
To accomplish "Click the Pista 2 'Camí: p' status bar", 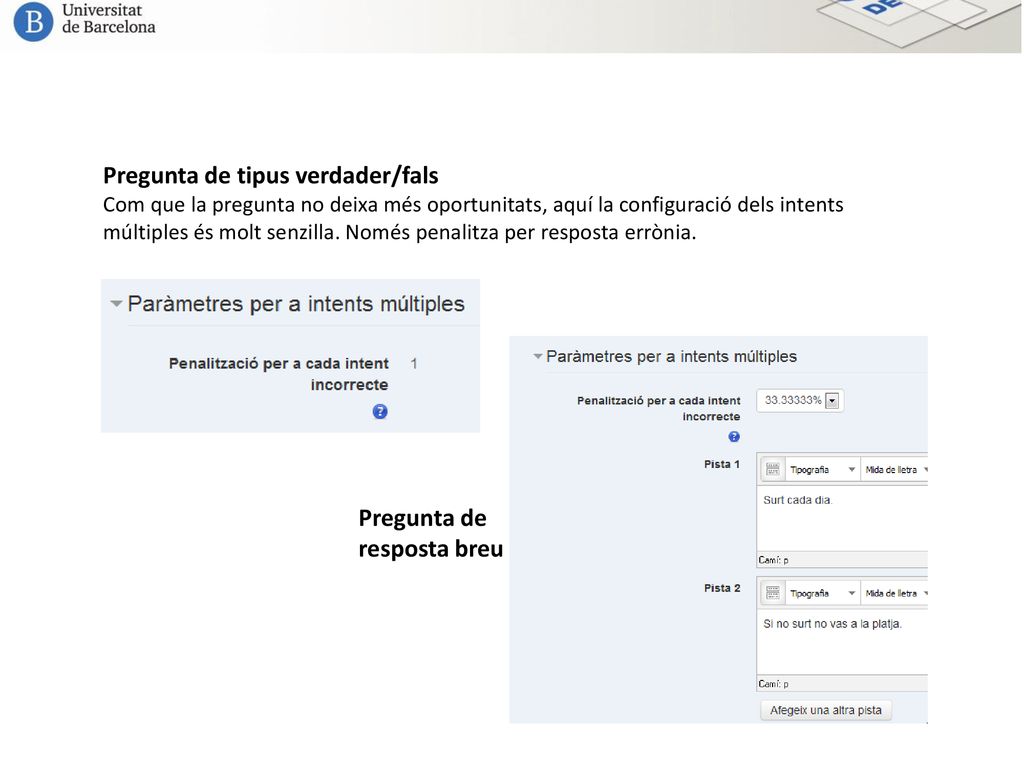I will pyautogui.click(x=842, y=684).
